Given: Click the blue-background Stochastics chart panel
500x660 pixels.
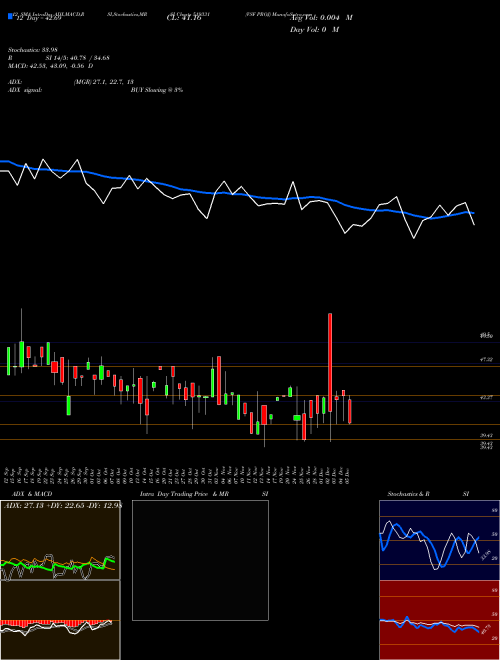Looking at the screenshot, I should point(439,540).
